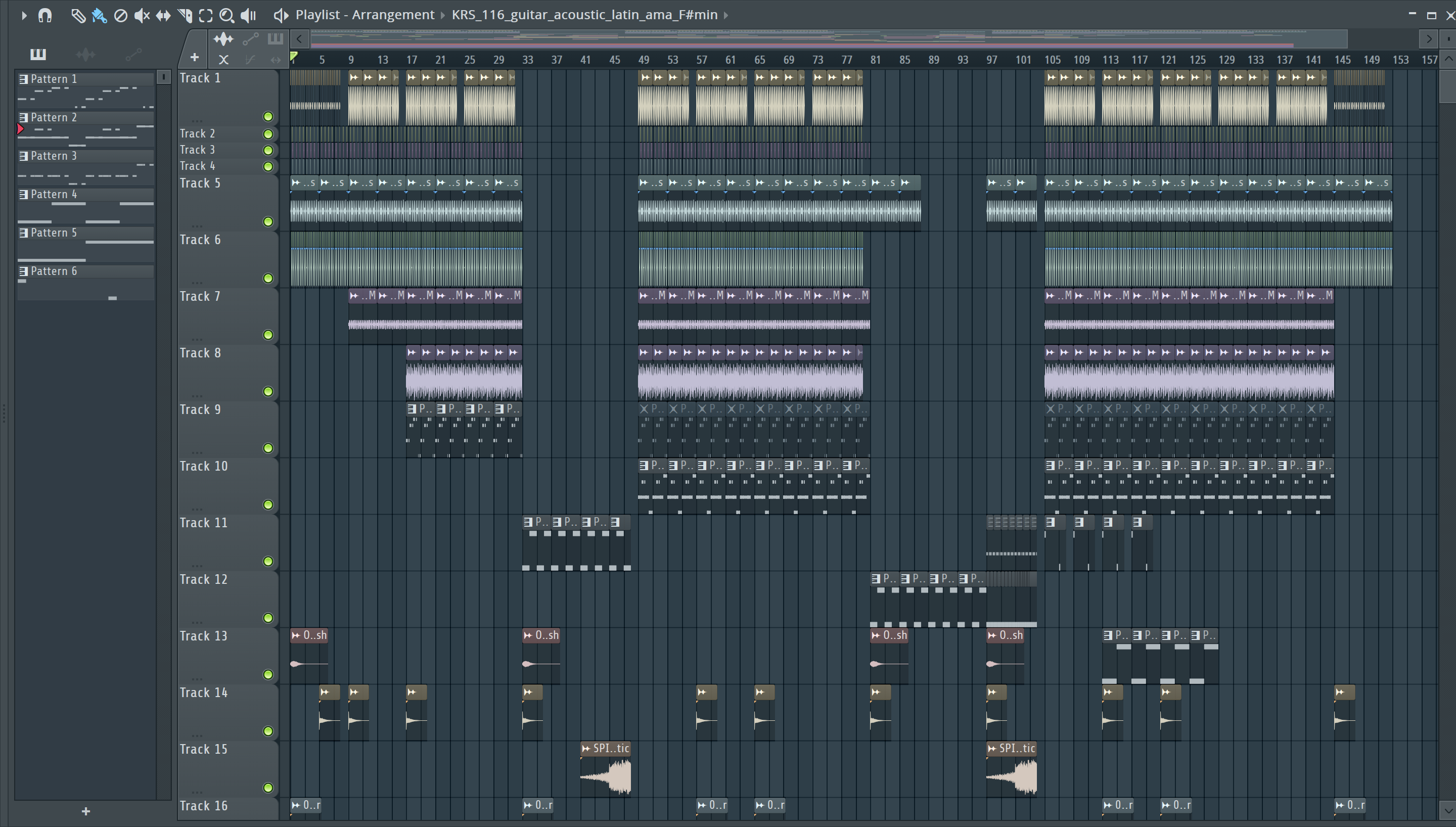Jump to bar 105 on the timeline ruler
The image size is (1456, 827).
[1052, 60]
